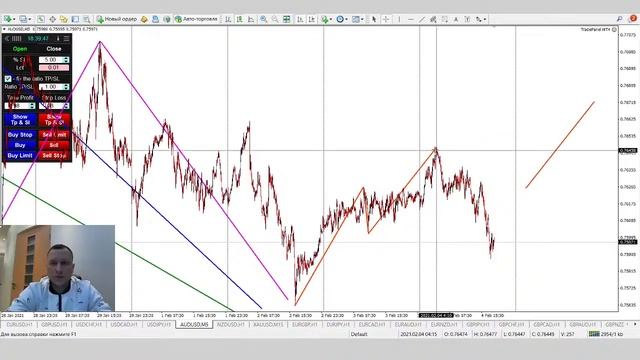Open the Navigator panel
Image resolution: width=640 pixels, height=360 pixels.
64,19
